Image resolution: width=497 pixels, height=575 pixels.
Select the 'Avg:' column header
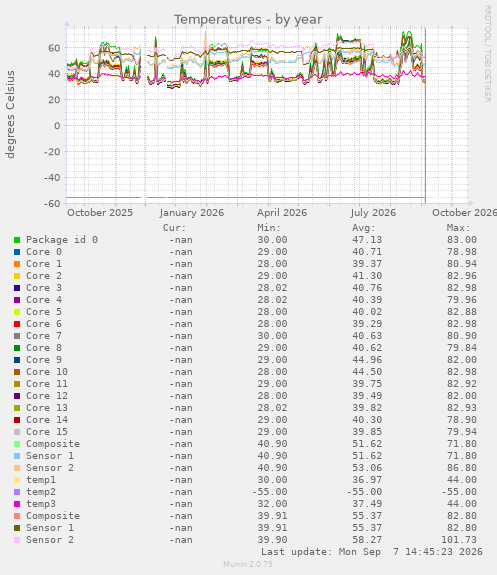[364, 228]
